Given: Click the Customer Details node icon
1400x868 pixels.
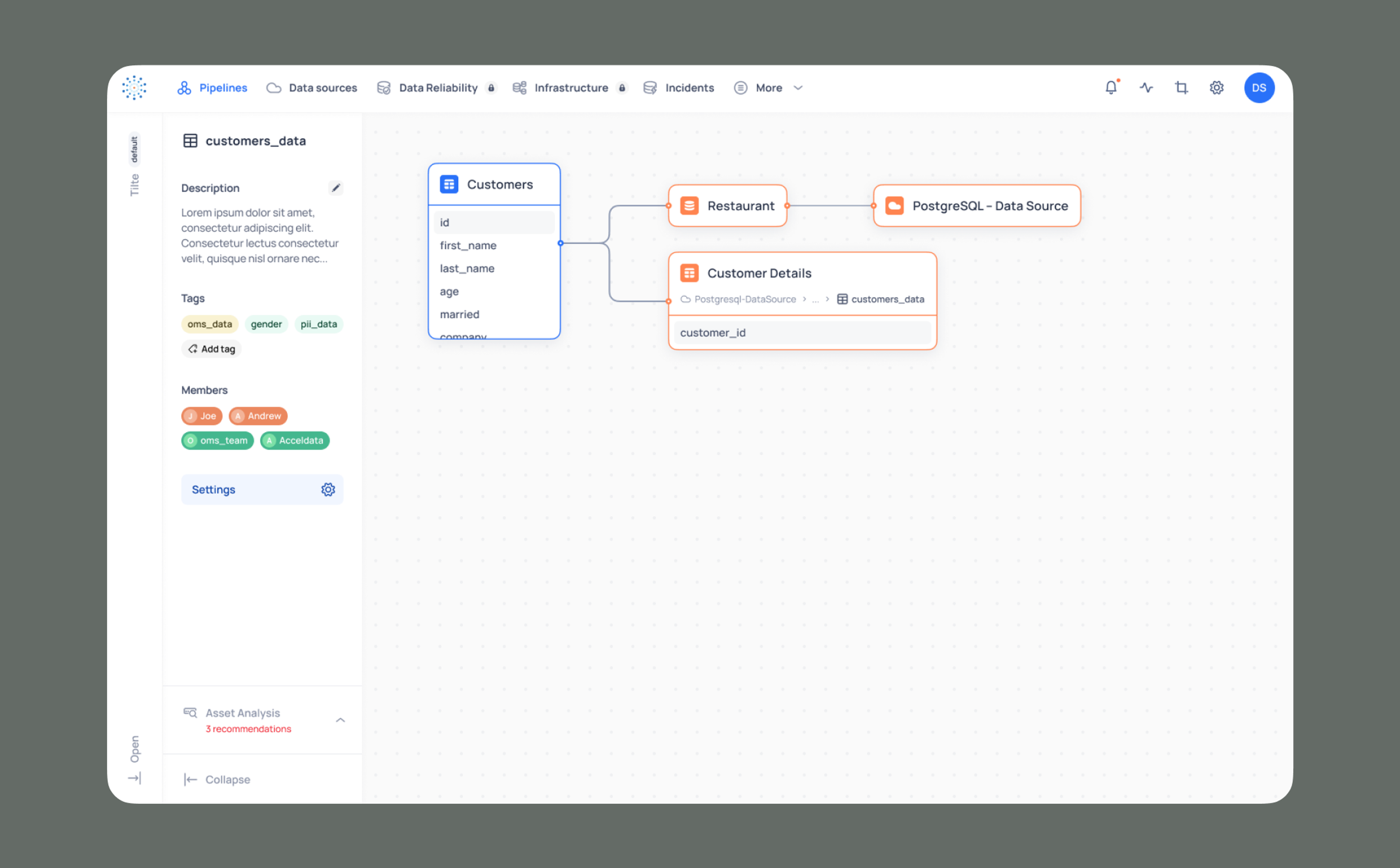Looking at the screenshot, I should click(x=689, y=273).
